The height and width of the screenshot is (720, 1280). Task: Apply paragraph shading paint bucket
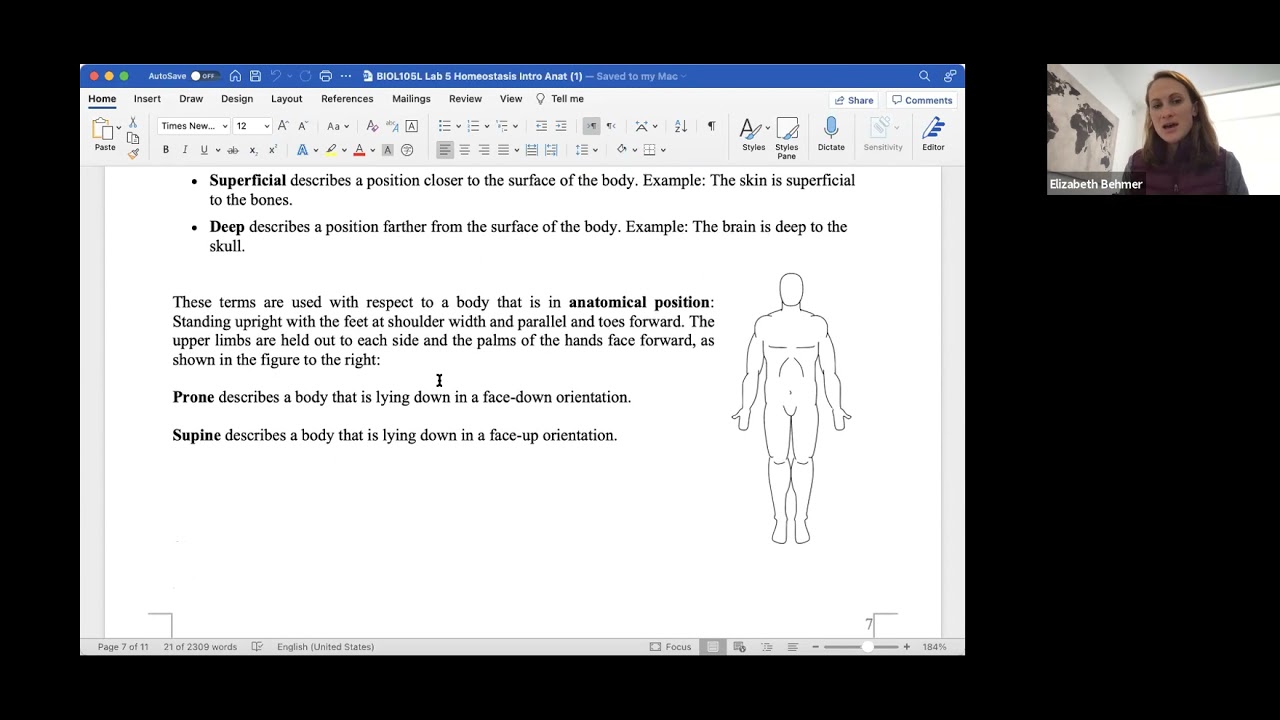621,150
